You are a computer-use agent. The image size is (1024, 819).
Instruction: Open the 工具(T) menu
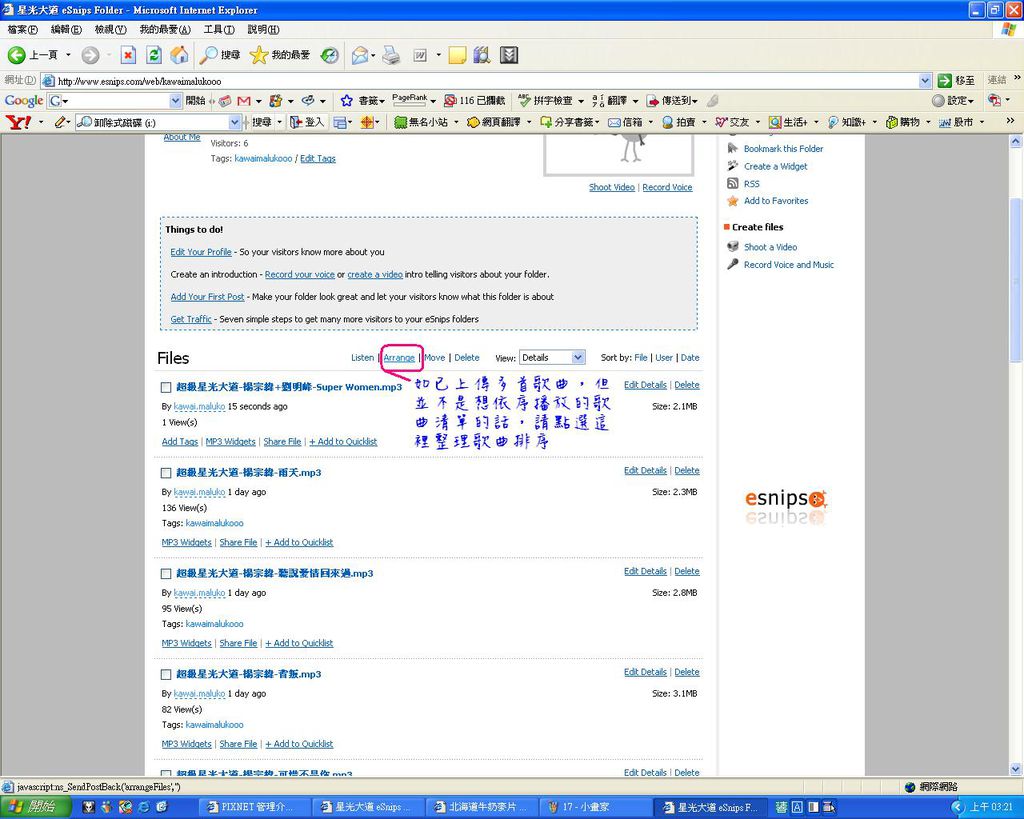[219, 29]
